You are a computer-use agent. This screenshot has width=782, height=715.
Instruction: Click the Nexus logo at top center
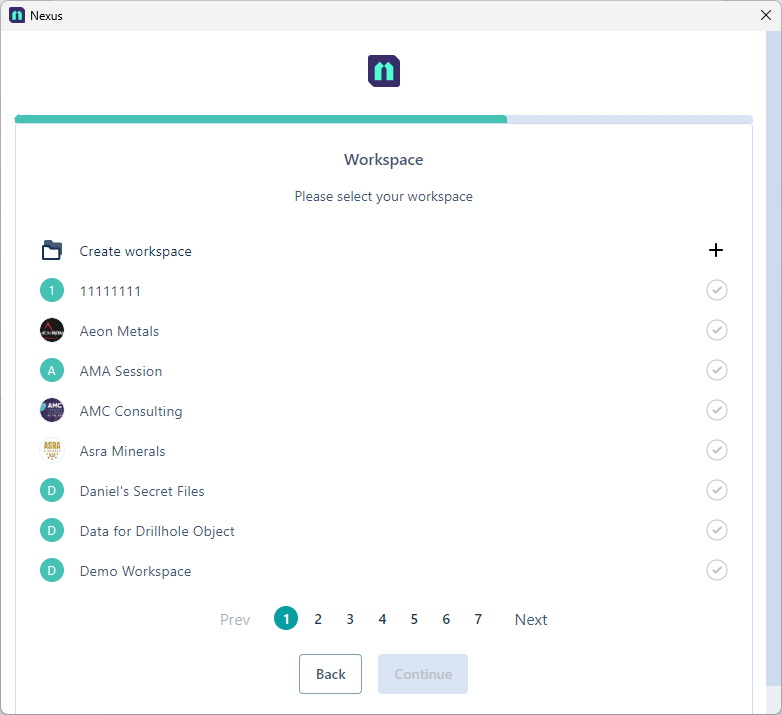[x=384, y=71]
